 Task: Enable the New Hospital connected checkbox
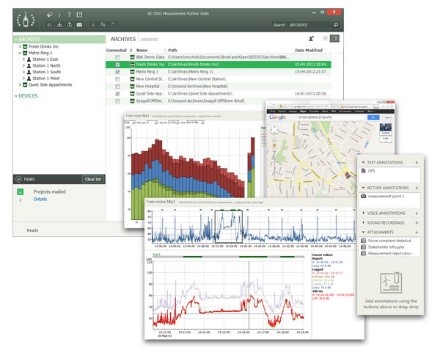pyautogui.click(x=117, y=87)
